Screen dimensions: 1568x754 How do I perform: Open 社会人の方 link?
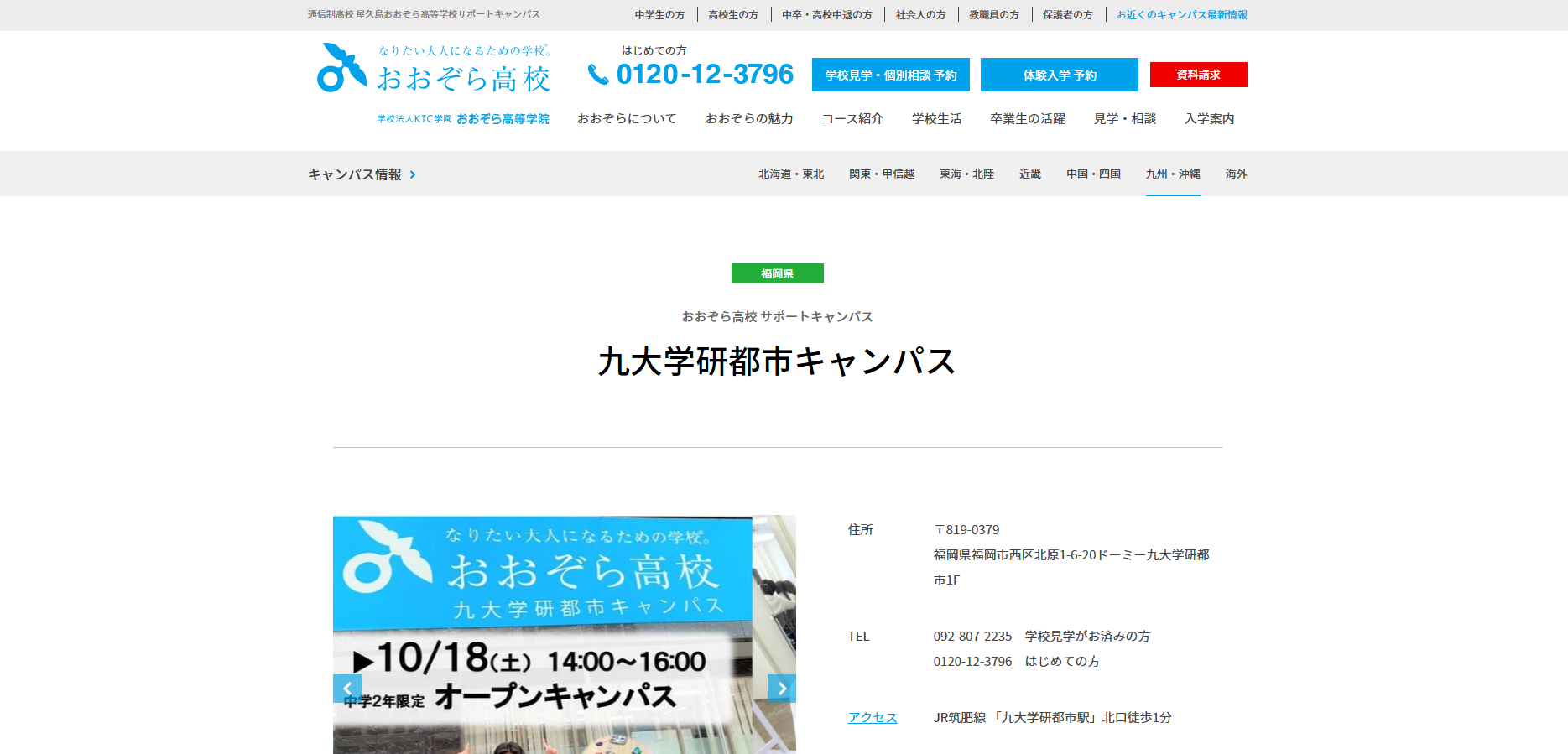920,14
